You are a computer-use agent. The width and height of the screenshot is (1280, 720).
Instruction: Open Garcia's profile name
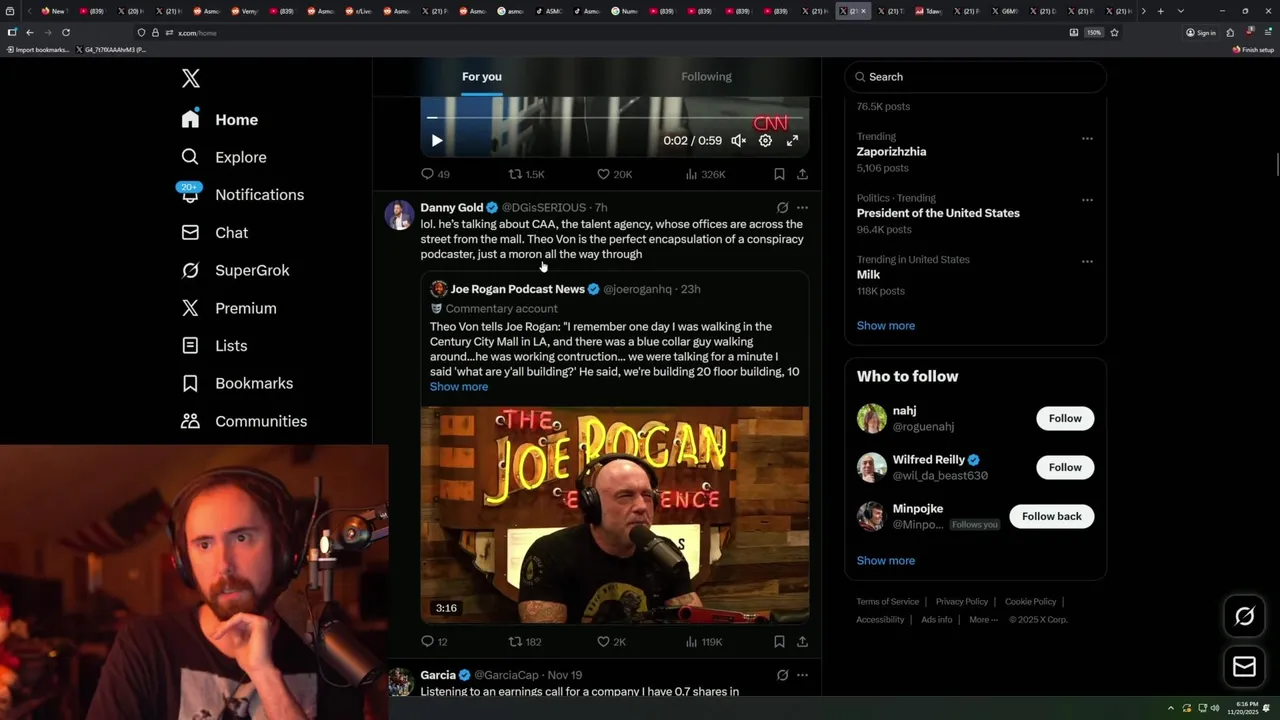pos(438,675)
